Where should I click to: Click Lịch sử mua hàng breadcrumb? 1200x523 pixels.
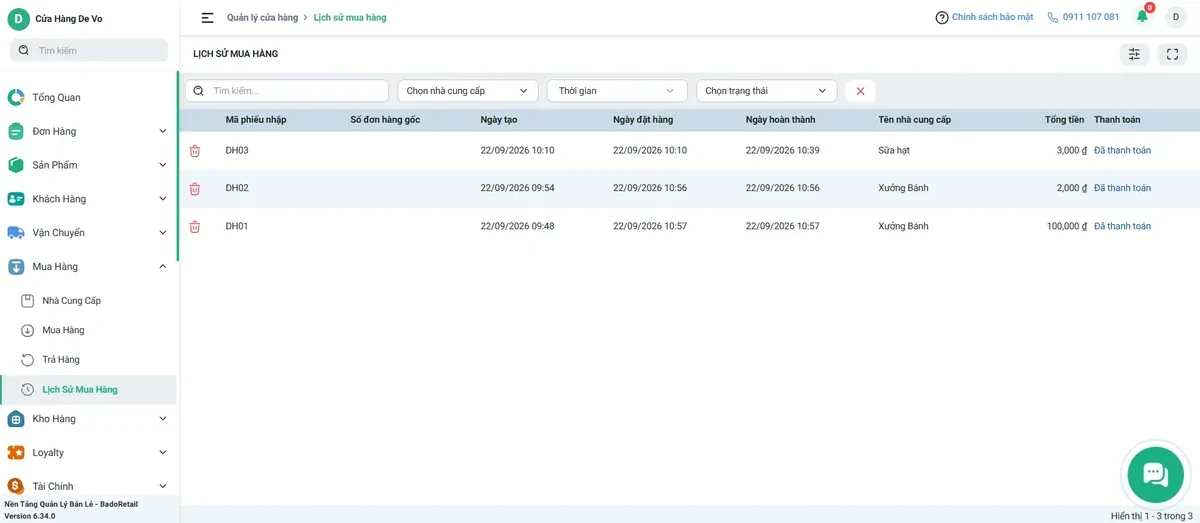pyautogui.click(x=350, y=18)
